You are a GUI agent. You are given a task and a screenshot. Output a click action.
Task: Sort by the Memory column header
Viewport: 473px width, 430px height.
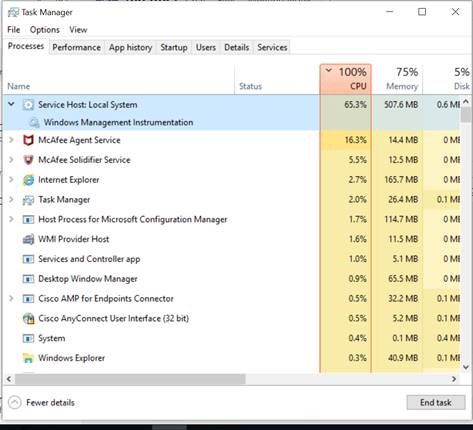click(397, 79)
